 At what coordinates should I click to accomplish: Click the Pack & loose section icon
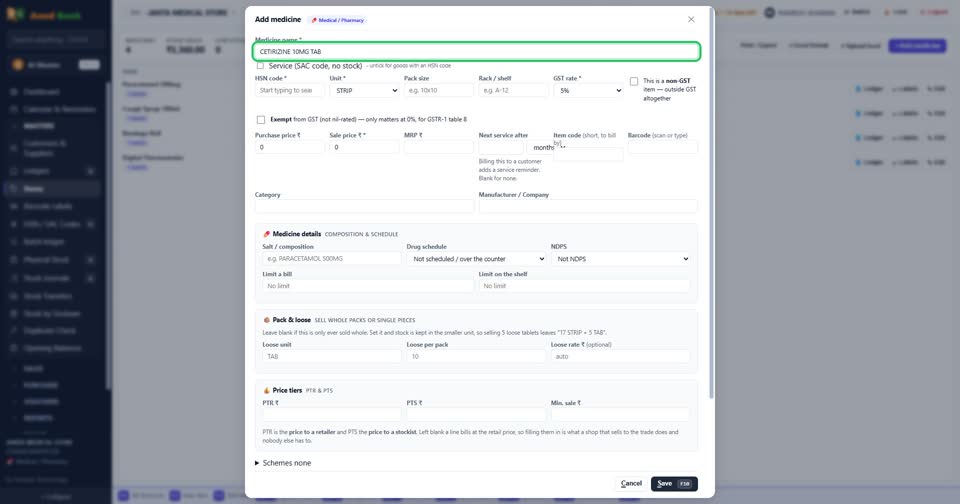tap(266, 320)
